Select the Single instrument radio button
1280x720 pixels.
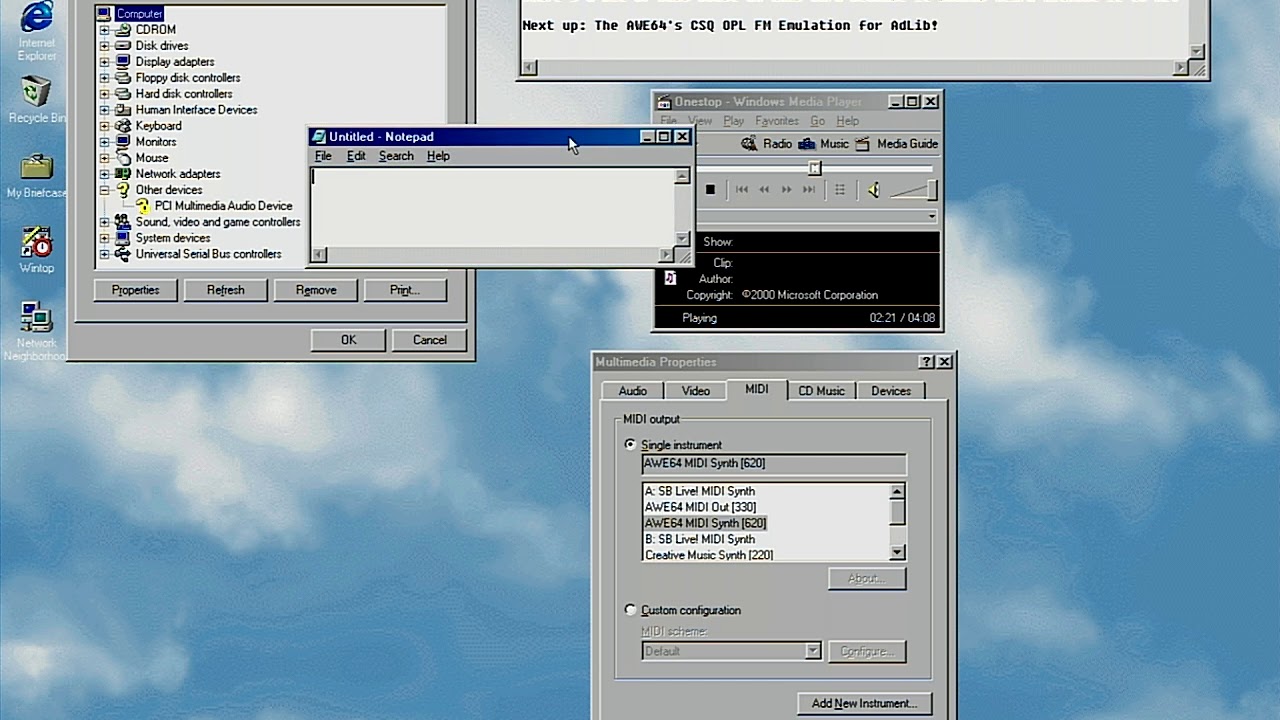point(629,444)
